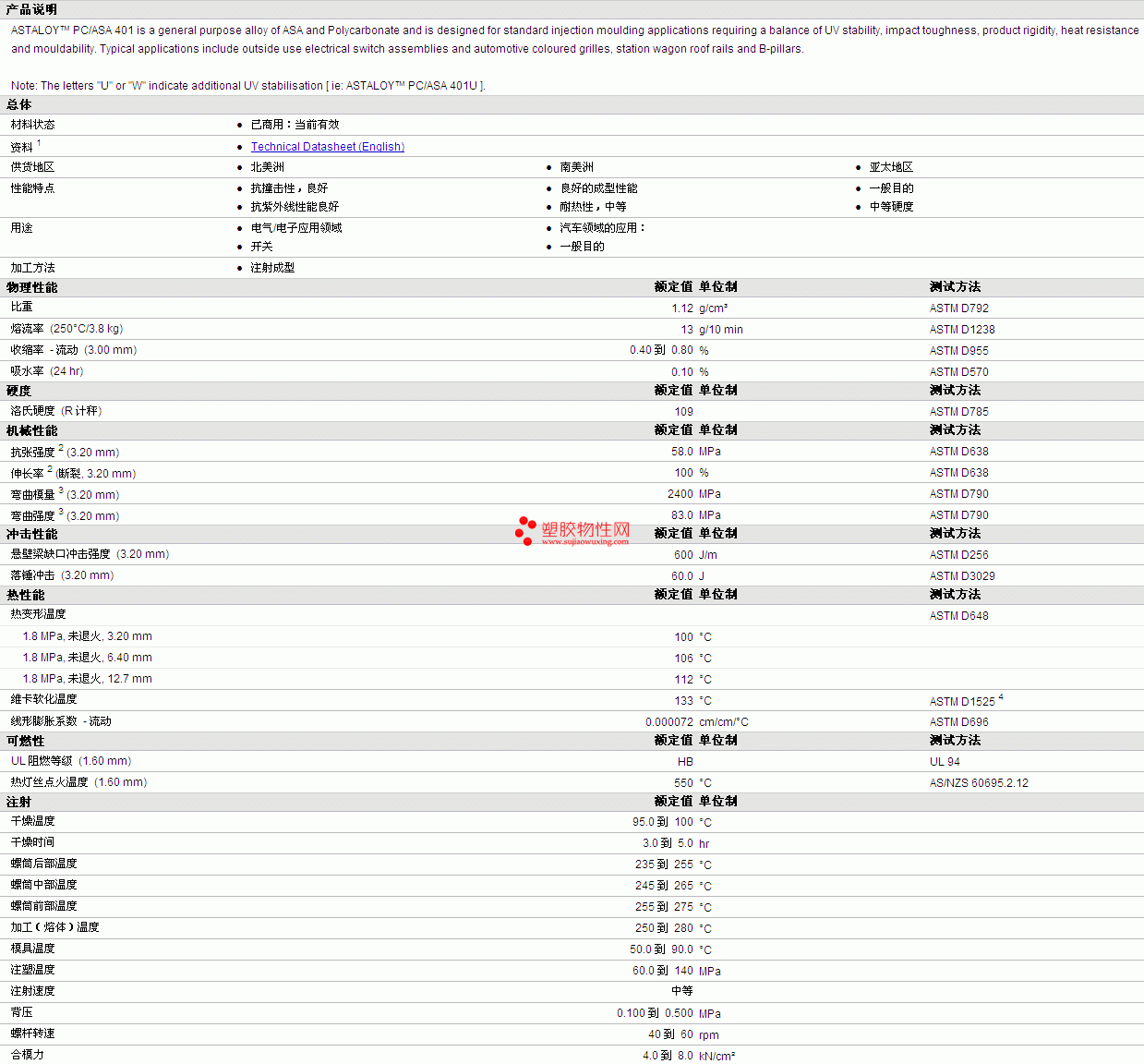Select the 维卡软化温度 row label
This screenshot has height=1064, width=1144.
click(x=43, y=699)
